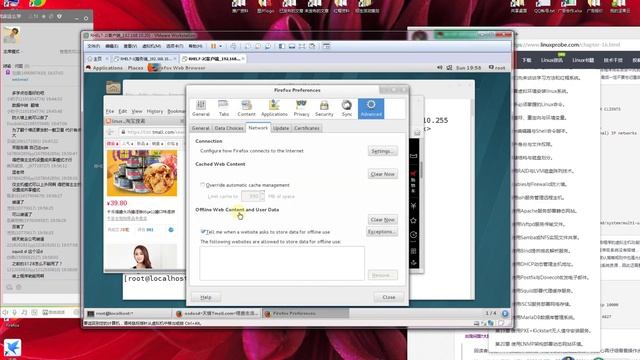
Task: Close the Firefox Preferences dialog via Close button
Action: click(x=389, y=297)
